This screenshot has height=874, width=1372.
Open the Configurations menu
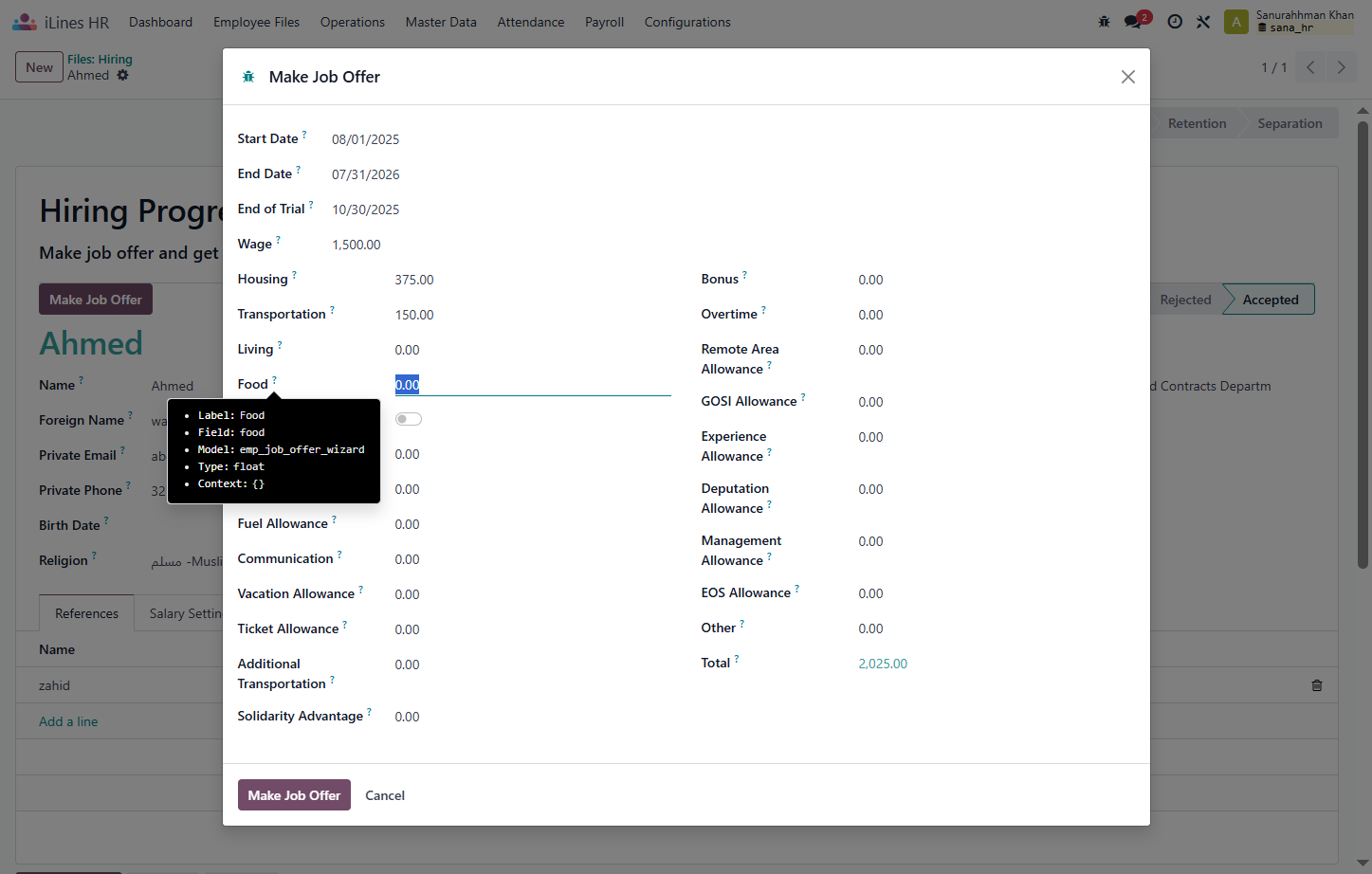tap(687, 22)
